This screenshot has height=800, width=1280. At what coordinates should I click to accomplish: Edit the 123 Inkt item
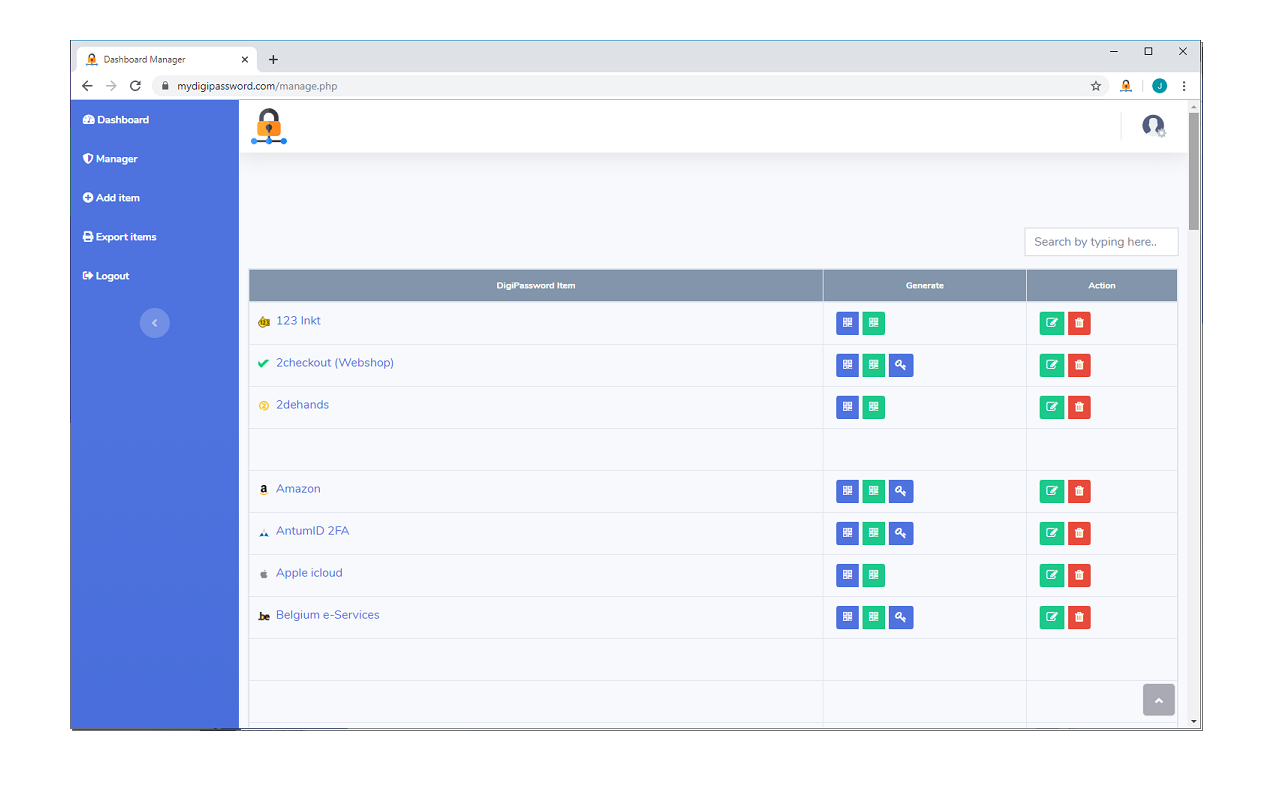[1051, 323]
